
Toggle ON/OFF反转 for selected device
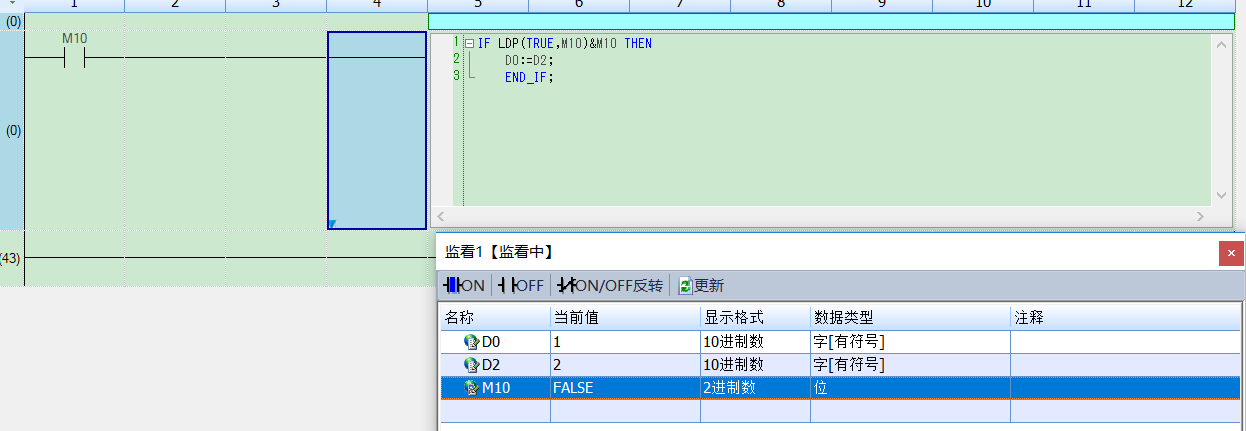(610, 285)
